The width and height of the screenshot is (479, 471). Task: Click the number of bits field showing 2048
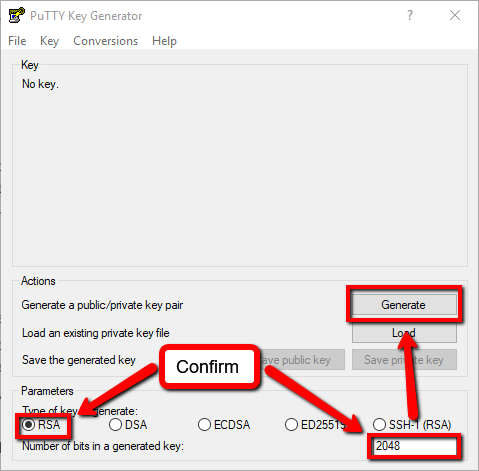point(415,446)
